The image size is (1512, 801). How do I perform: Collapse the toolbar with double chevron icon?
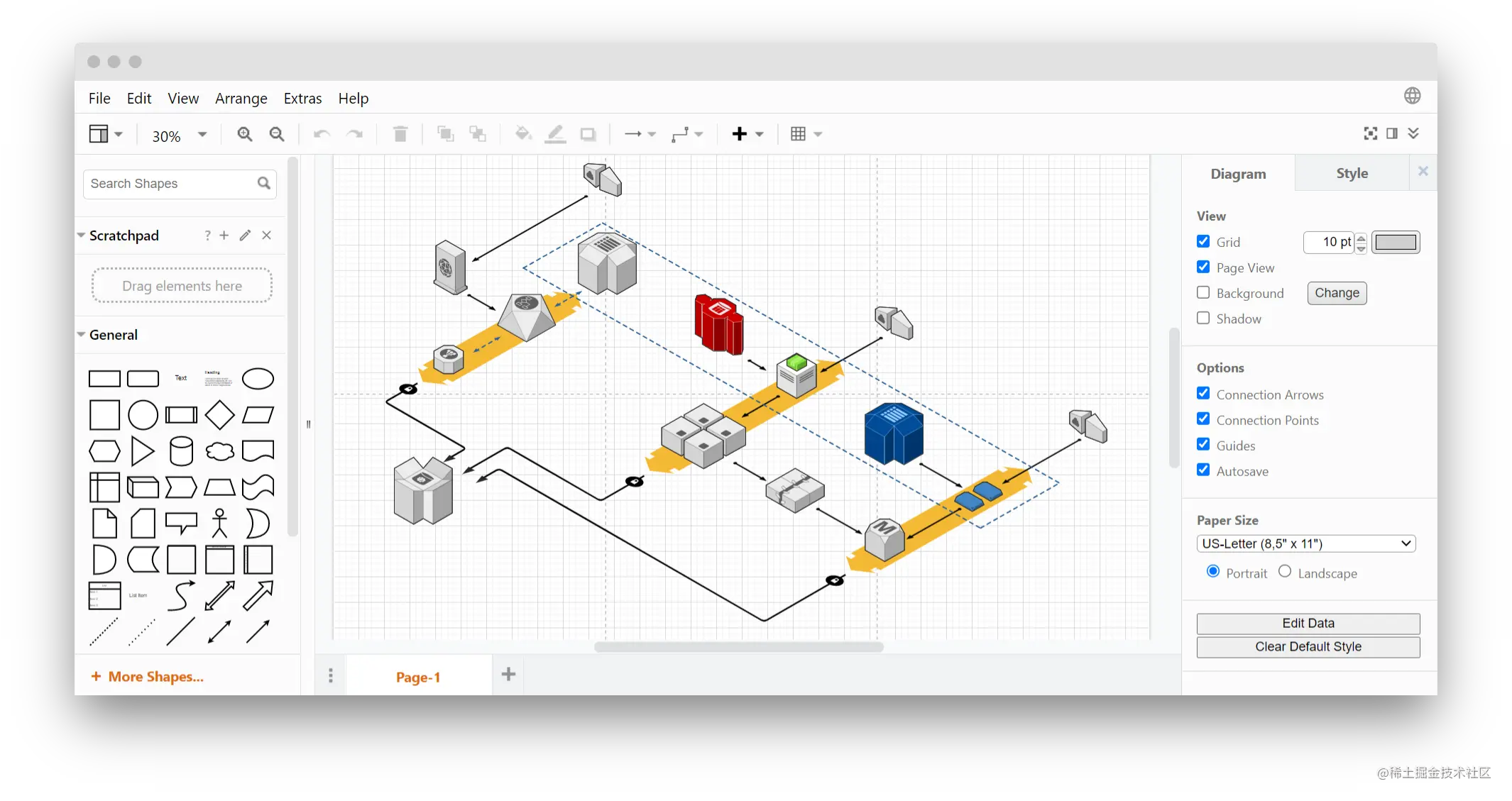point(1413,133)
